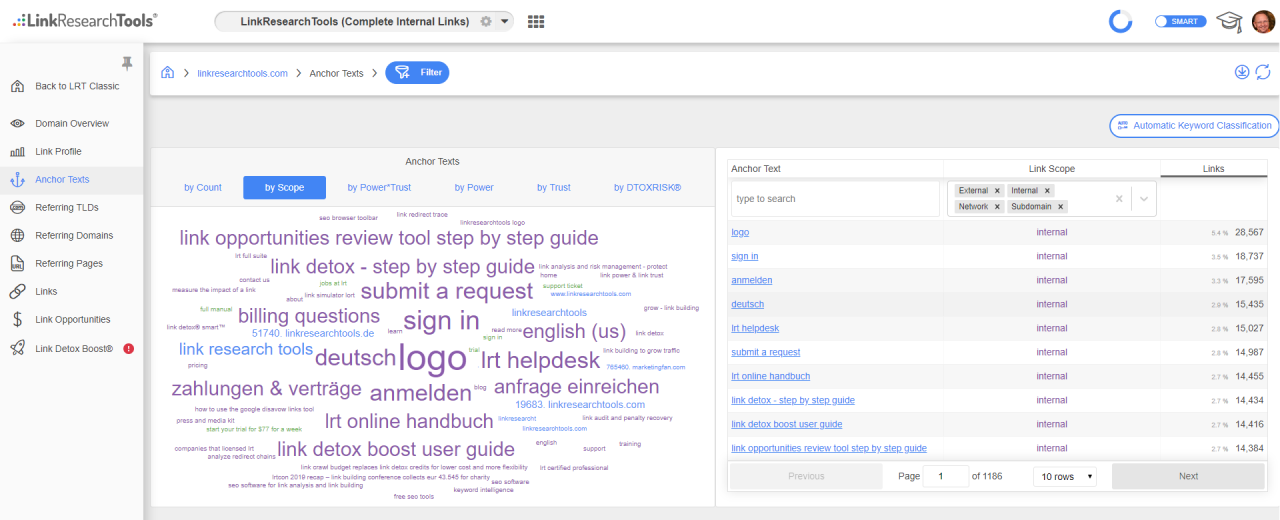Click the Referring Pages icon
Viewport: 1280px width, 520px height.
tap(17, 264)
